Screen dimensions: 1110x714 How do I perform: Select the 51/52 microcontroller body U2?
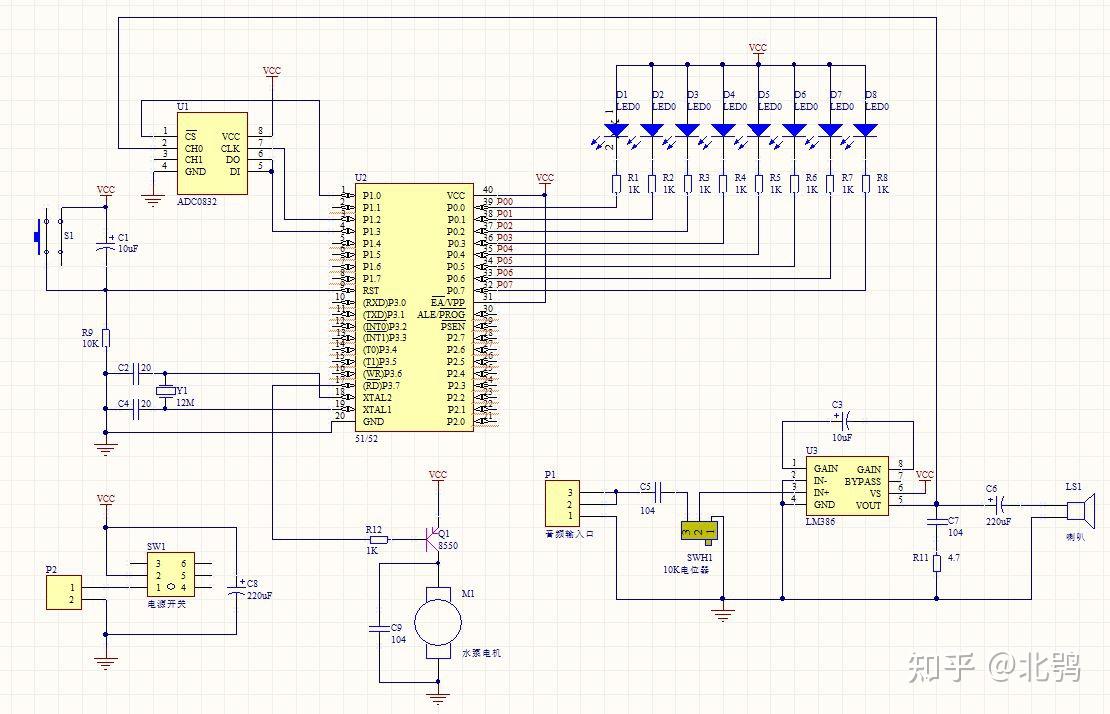point(414,308)
